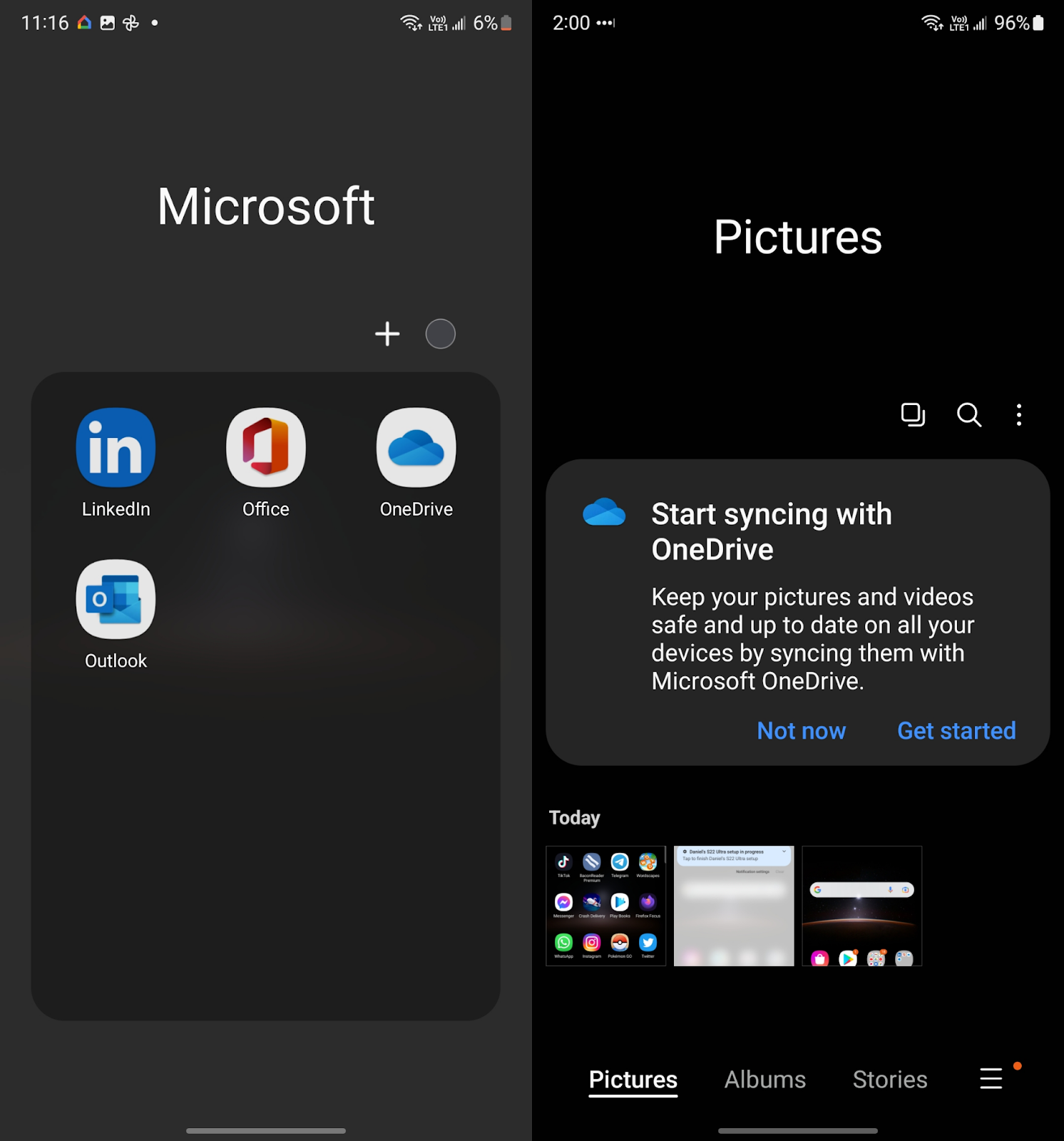The height and width of the screenshot is (1141, 1064).
Task: Tap the 2:00 clock in status bar
Action: point(571,23)
